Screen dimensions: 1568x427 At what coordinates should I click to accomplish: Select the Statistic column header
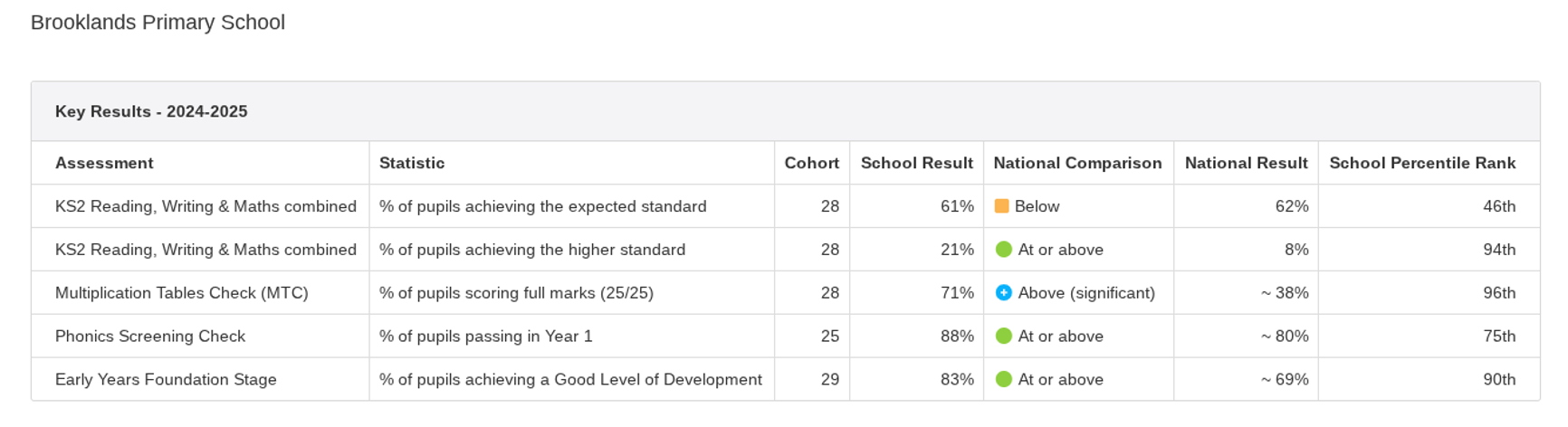click(x=412, y=163)
